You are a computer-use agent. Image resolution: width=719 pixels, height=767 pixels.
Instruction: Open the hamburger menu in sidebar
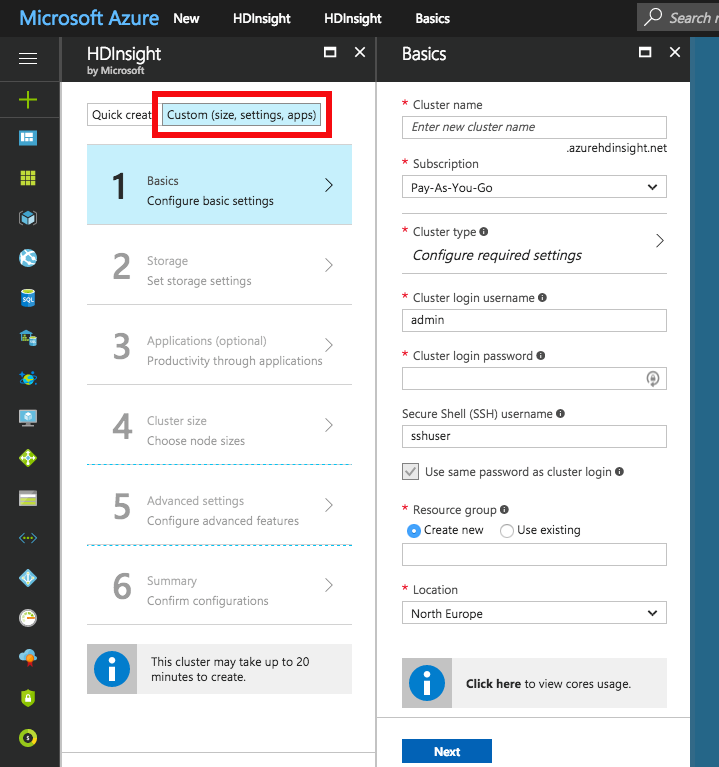28,59
